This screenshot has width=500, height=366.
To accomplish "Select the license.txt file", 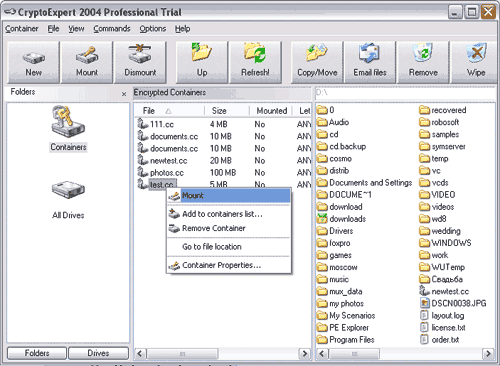I will pyautogui.click(x=442, y=328).
